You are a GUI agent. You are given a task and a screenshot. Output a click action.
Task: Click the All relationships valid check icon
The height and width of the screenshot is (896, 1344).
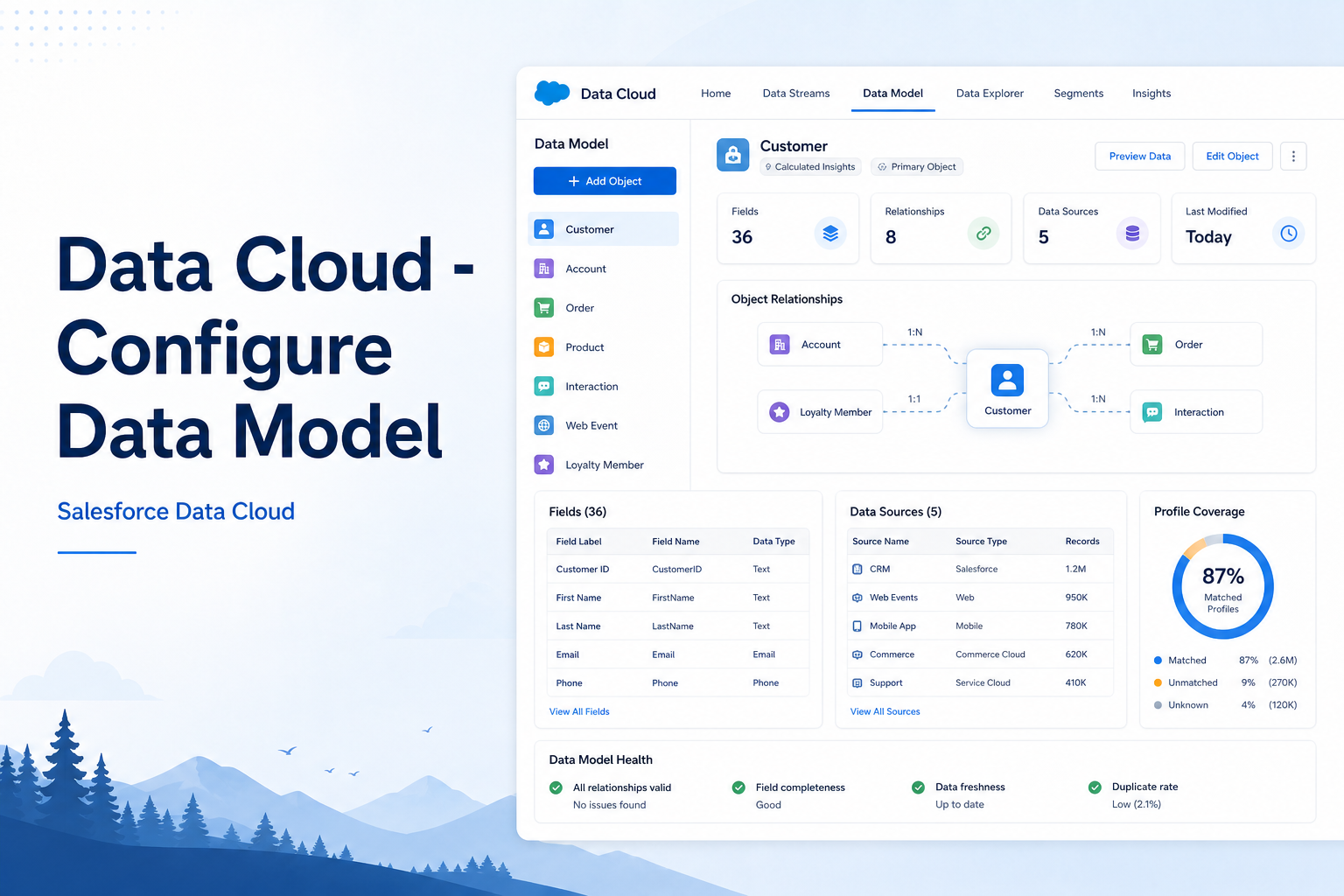coord(556,787)
